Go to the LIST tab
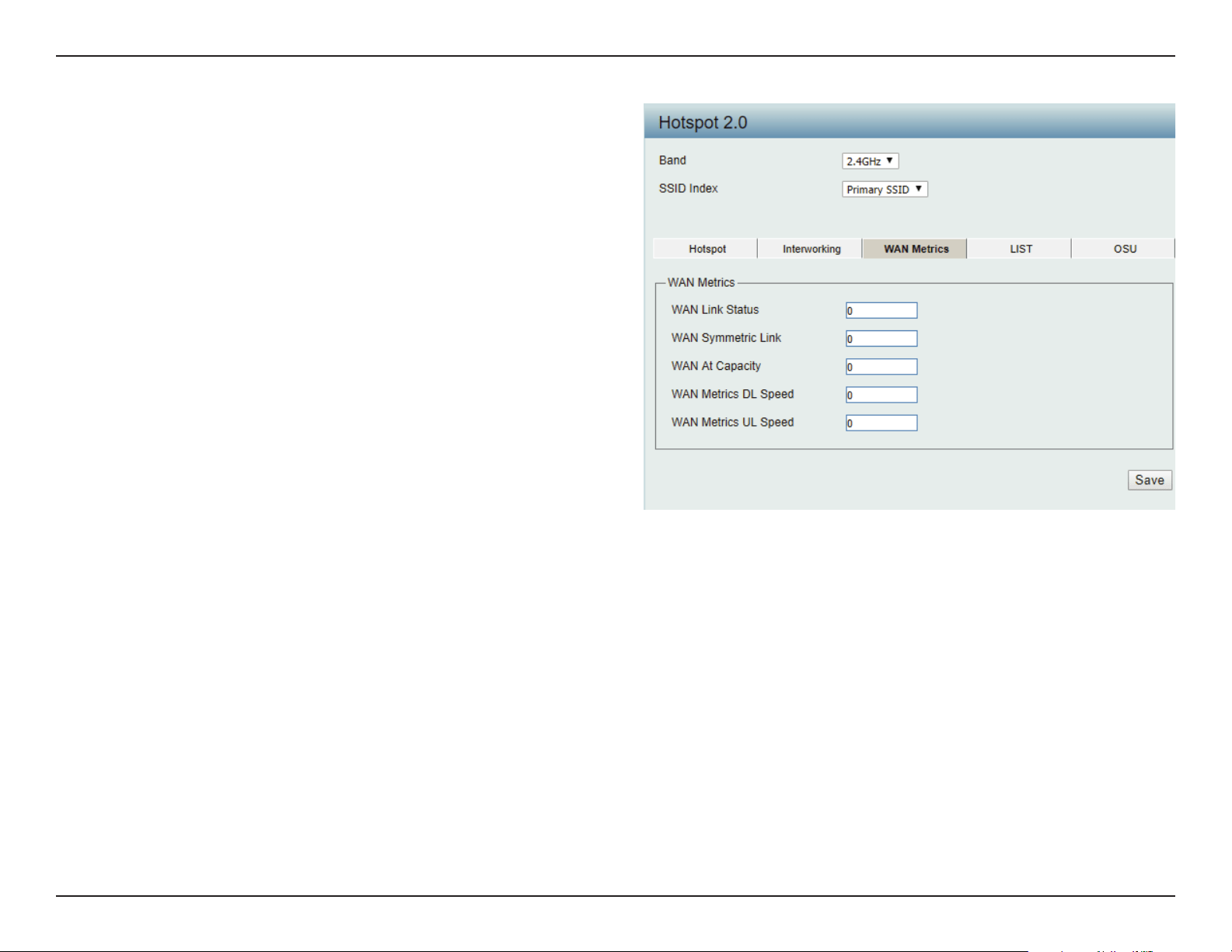 tap(1021, 249)
